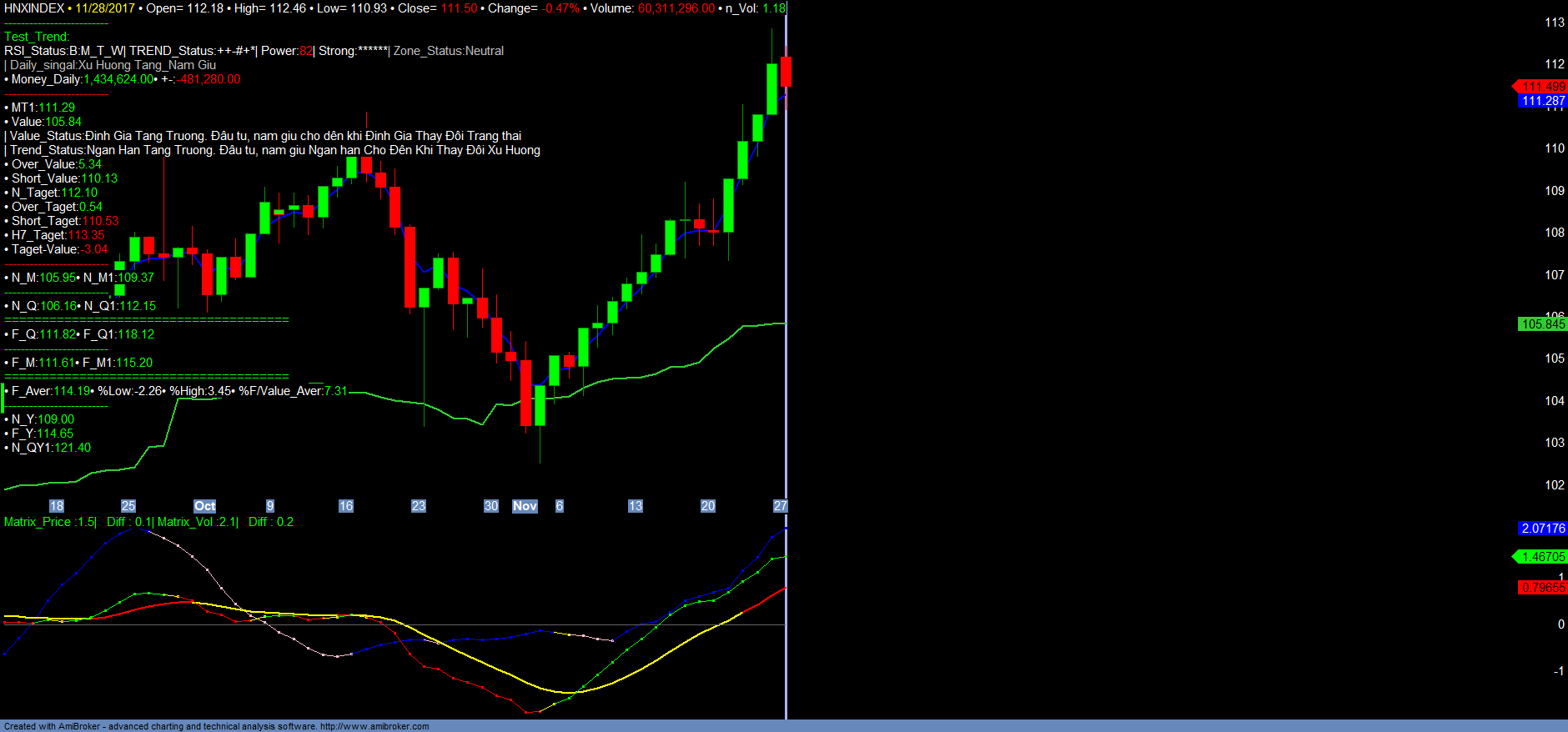Select the Diff : 0.2 indicator value
The image size is (1568, 732).
tap(271, 522)
